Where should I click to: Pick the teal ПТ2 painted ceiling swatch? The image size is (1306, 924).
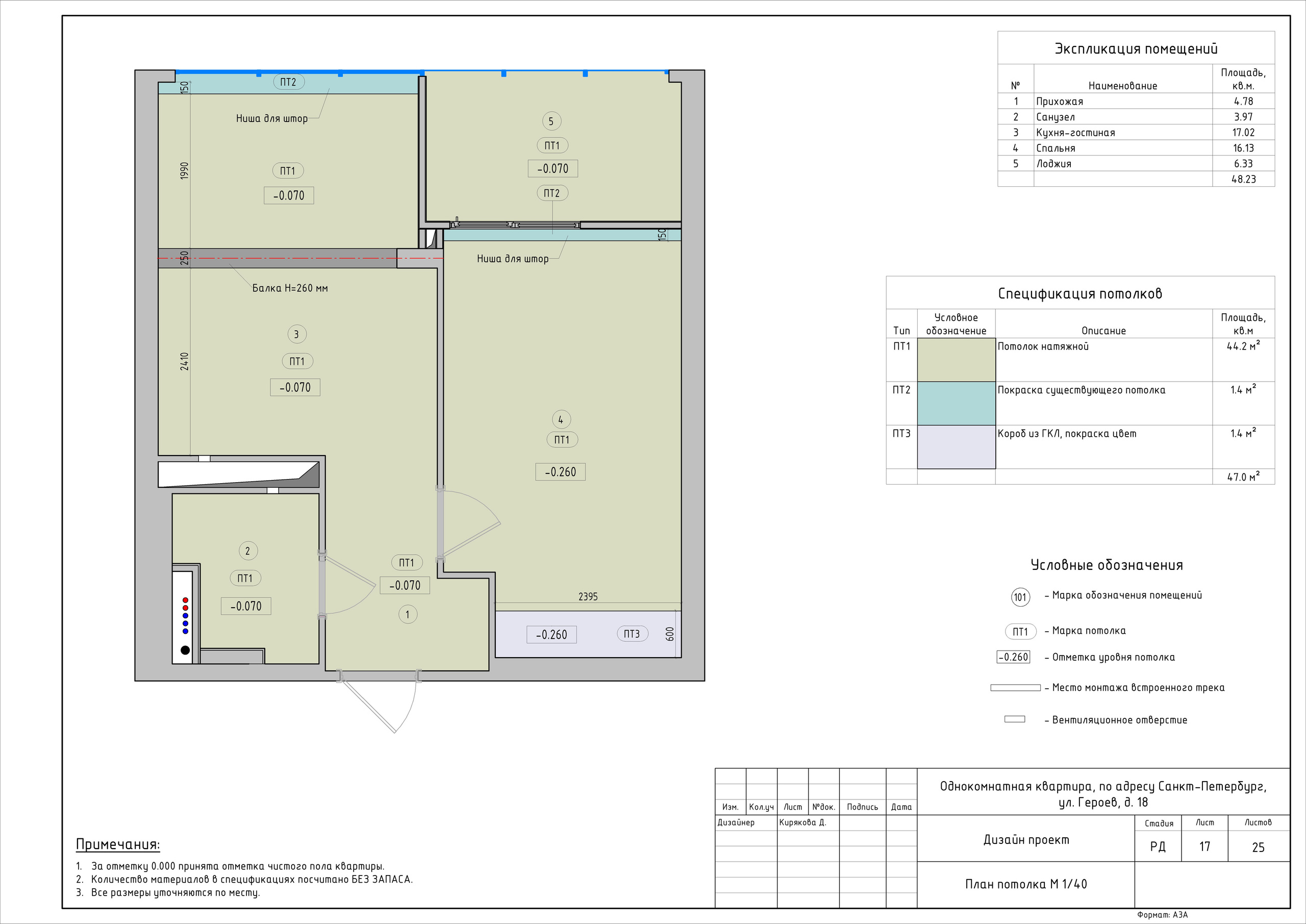(956, 404)
